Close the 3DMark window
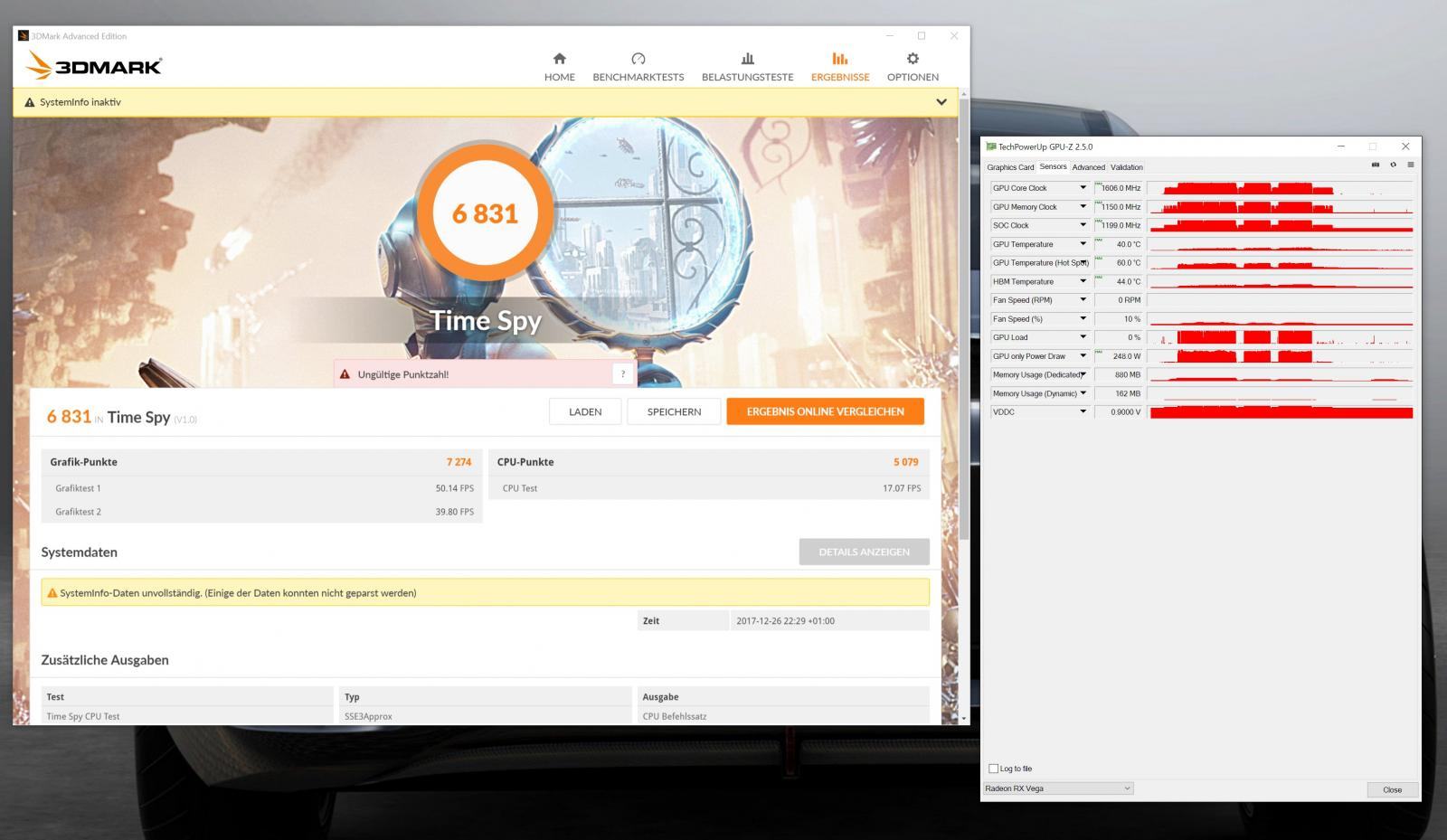Image resolution: width=1447 pixels, height=840 pixels. pos(954,36)
